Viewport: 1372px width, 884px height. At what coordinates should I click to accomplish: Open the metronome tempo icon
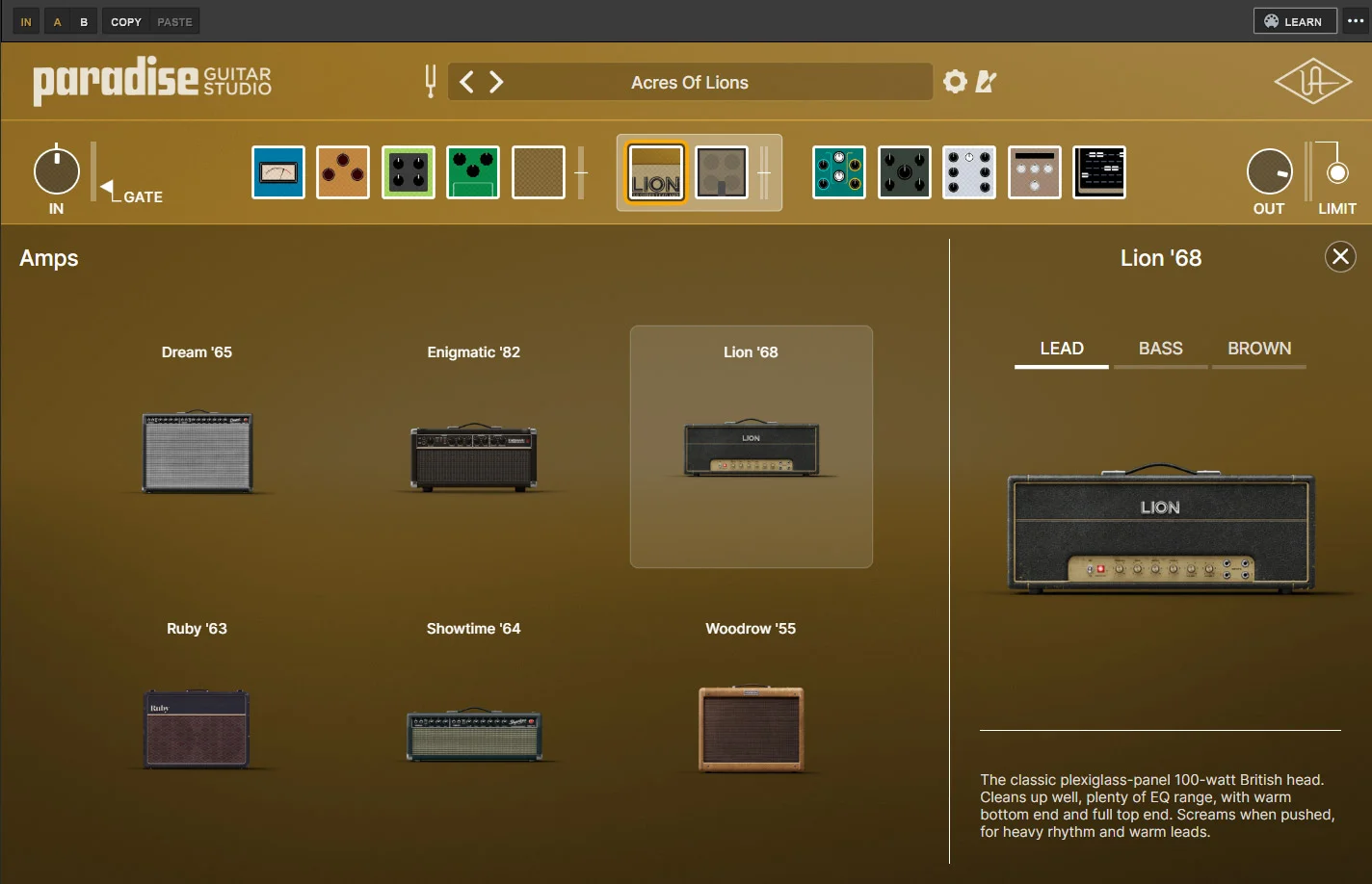(986, 82)
